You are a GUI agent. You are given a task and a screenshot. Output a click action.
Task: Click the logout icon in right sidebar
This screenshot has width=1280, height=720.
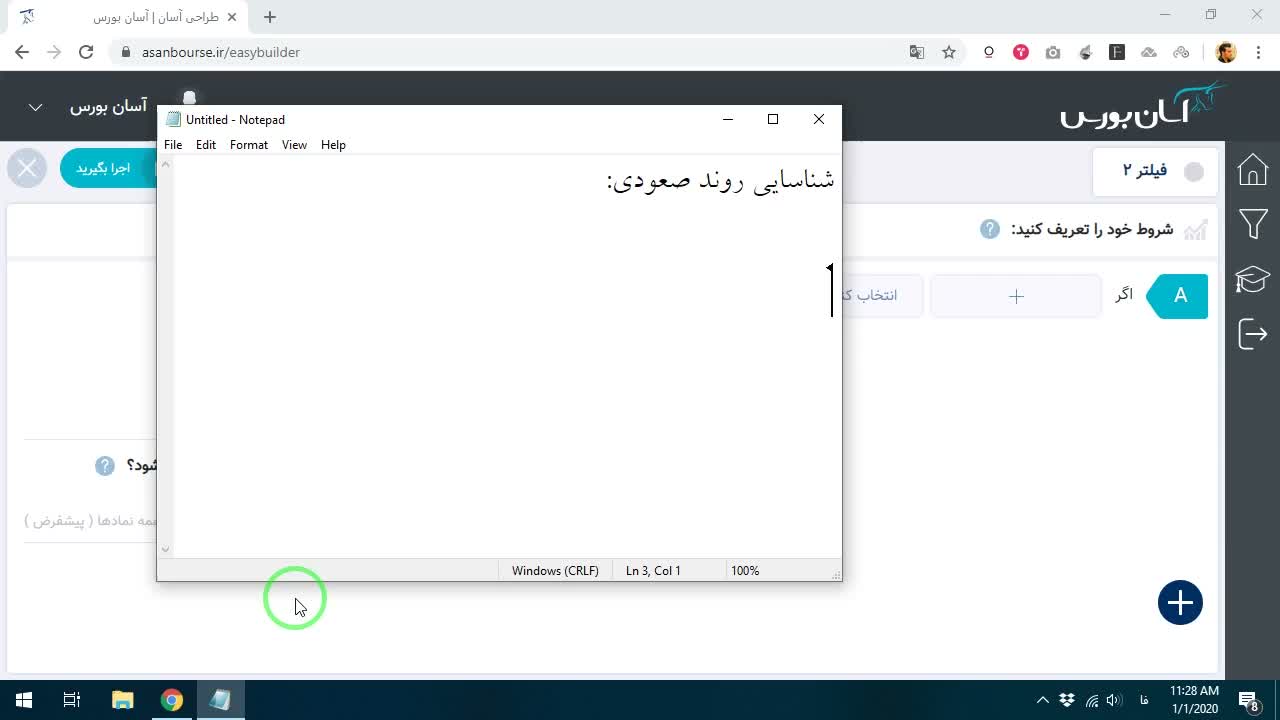coord(1252,334)
